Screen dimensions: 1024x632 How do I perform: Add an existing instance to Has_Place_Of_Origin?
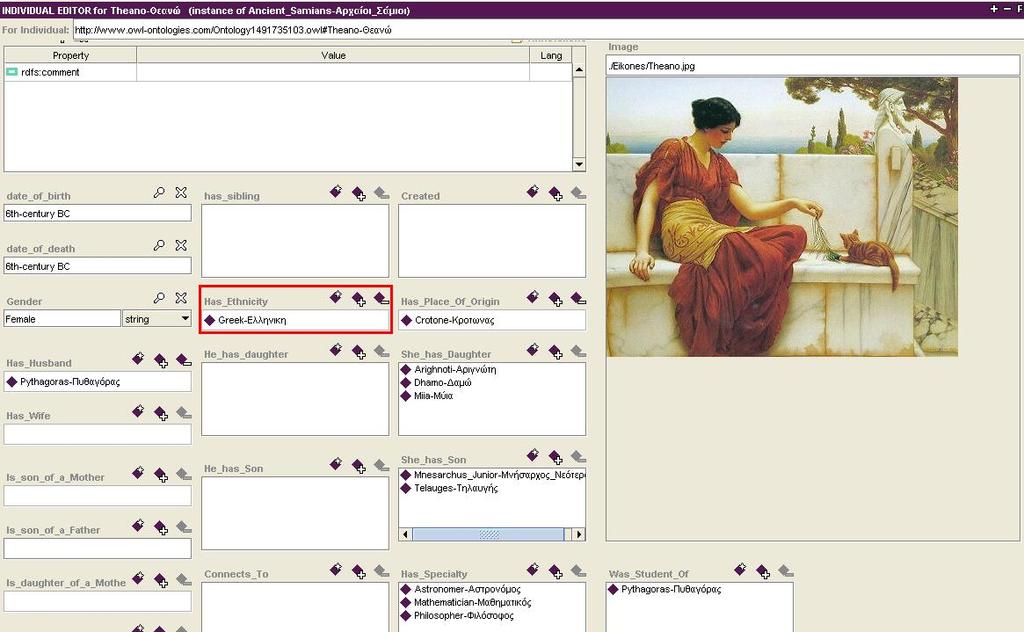pos(556,299)
